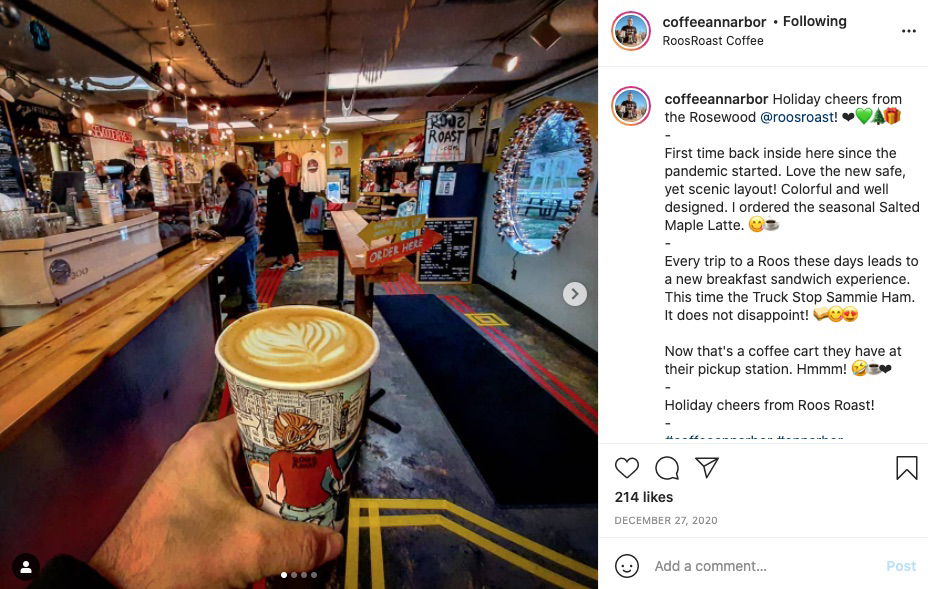The height and width of the screenshot is (589, 928).
Task: Like the post with the heart icon
Action: tap(627, 468)
